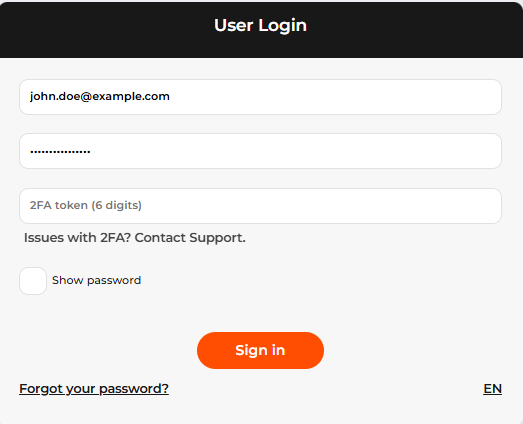The width and height of the screenshot is (523, 424).
Task: Click on the password dots
Action: pos(60,152)
